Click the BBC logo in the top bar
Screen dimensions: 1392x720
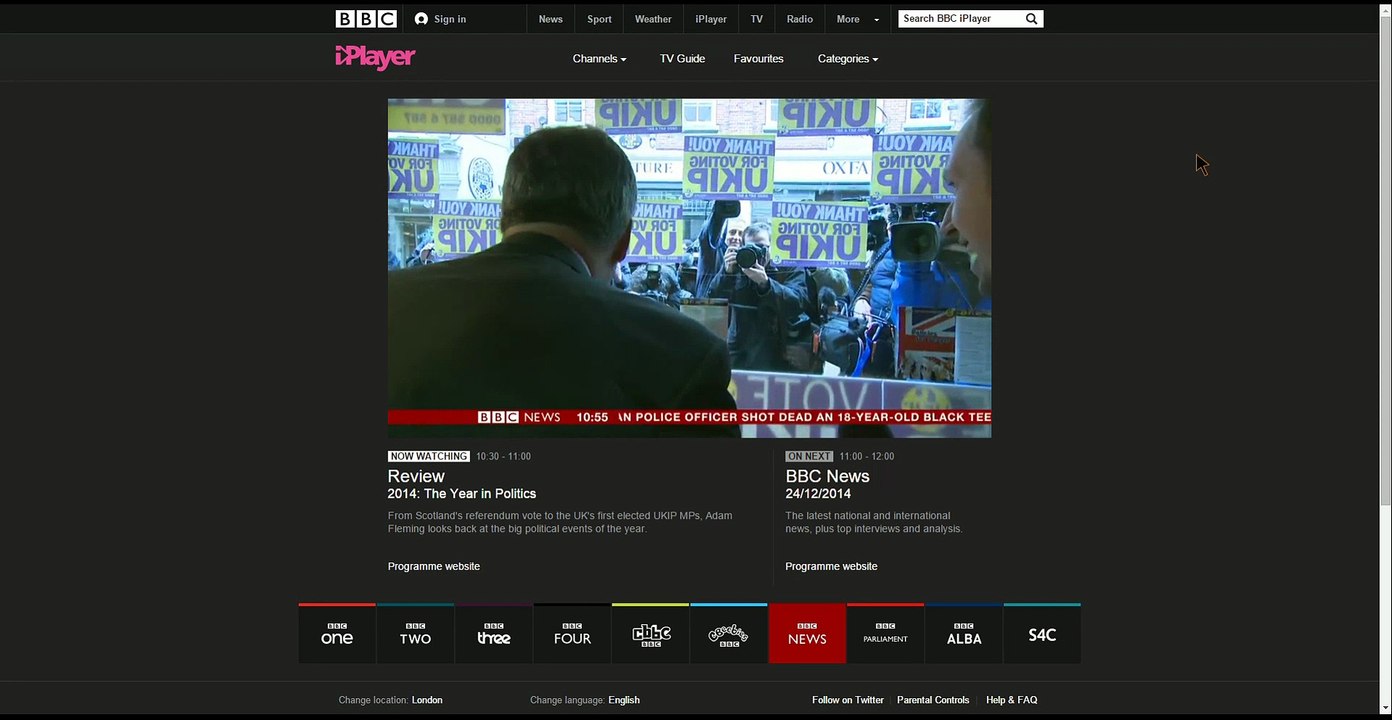click(366, 19)
